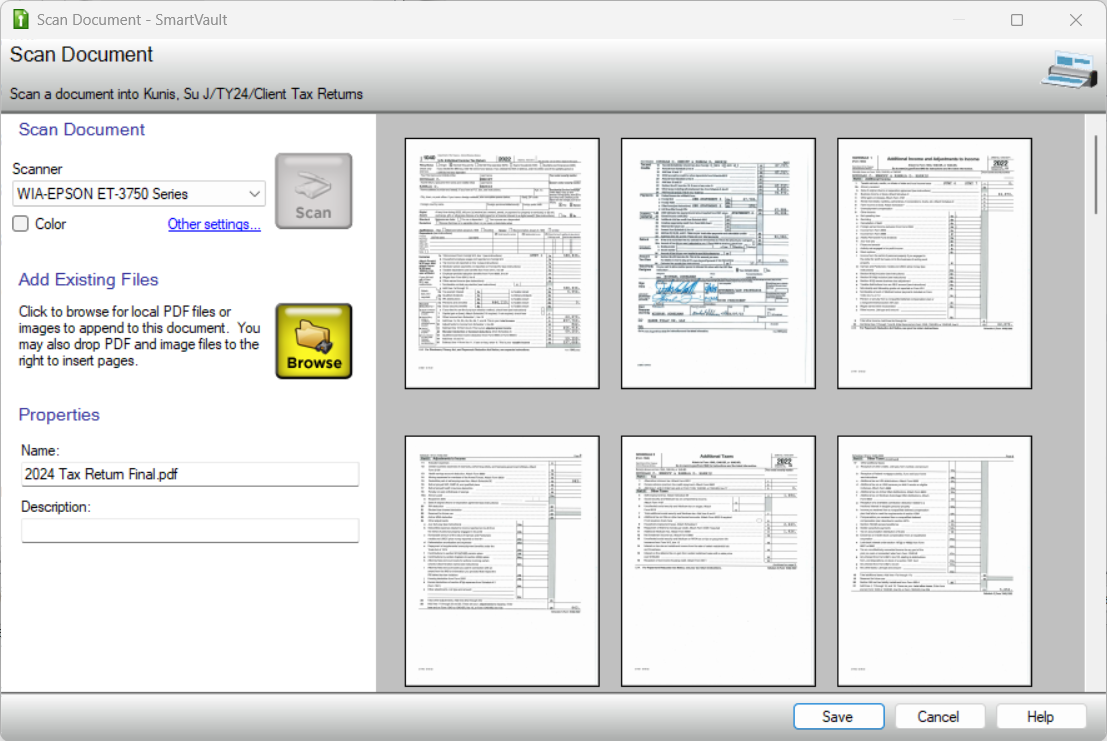This screenshot has width=1107, height=741.
Task: Open the Help dialog
Action: click(x=1040, y=716)
